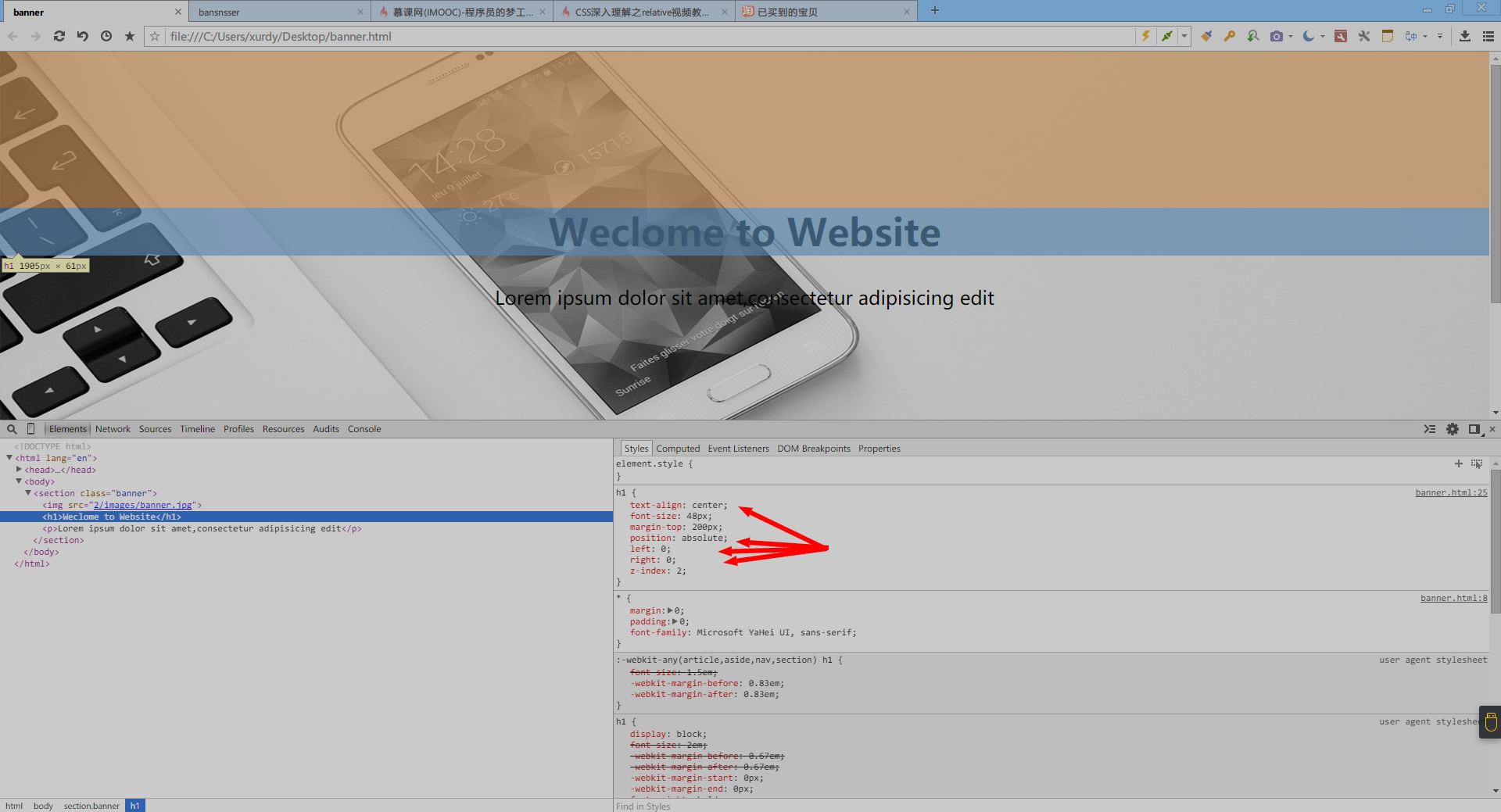Add new style rule plus icon
This screenshot has height=812, width=1501.
tap(1459, 463)
